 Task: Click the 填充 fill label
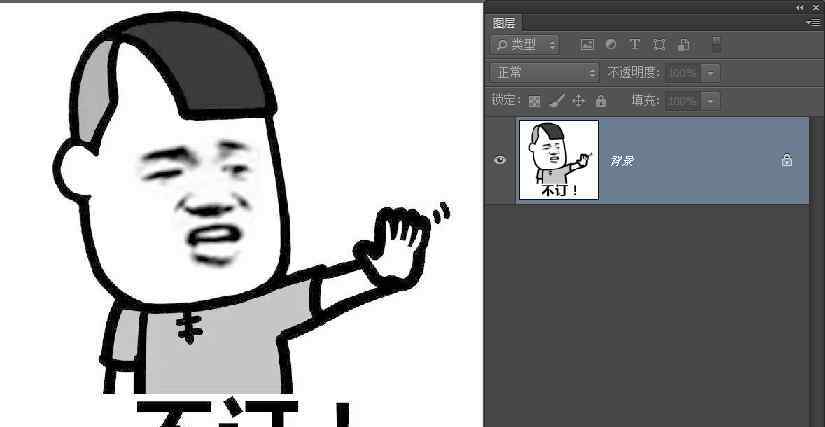click(646, 100)
